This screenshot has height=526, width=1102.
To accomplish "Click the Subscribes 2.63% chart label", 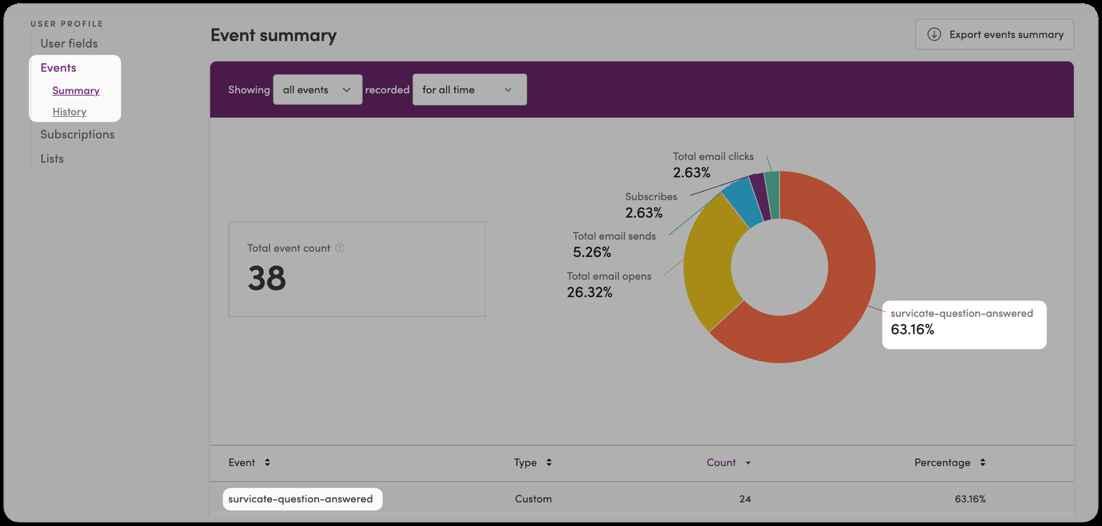I will click(x=652, y=205).
